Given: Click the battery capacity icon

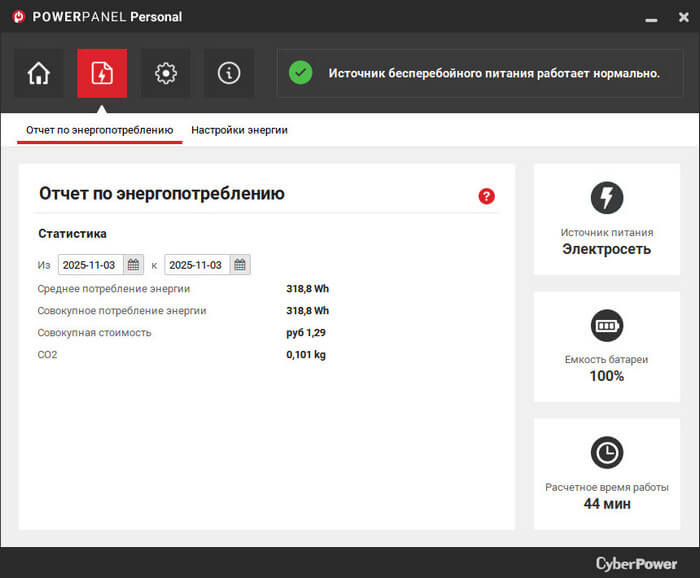Looking at the screenshot, I should tap(606, 325).
